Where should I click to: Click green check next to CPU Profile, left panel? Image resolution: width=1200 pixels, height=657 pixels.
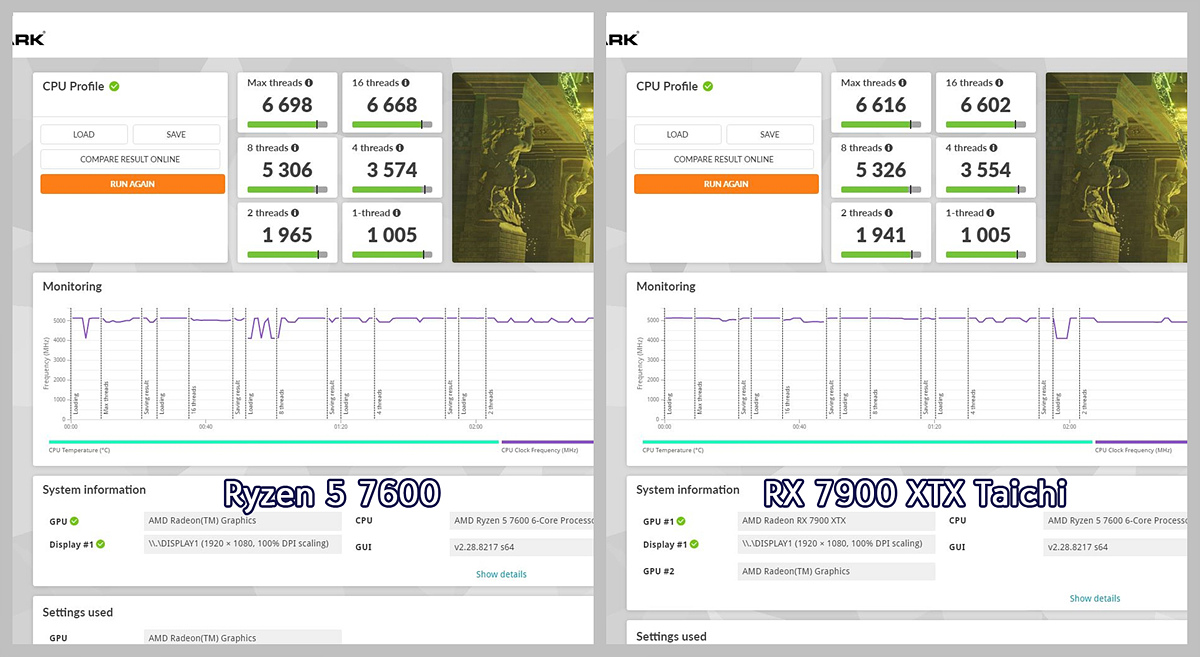tap(114, 86)
